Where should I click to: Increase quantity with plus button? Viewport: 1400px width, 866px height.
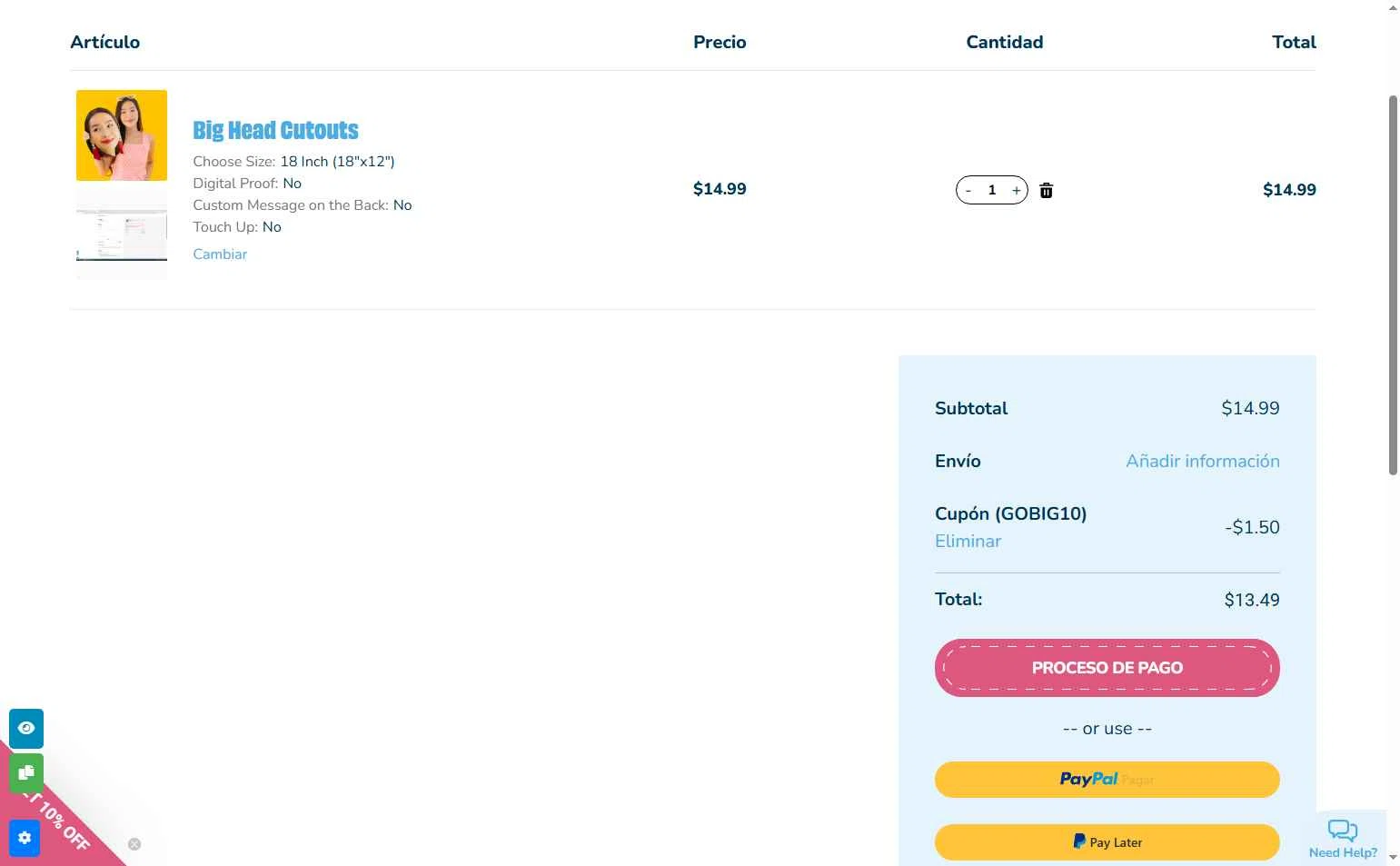pyautogui.click(x=1016, y=190)
